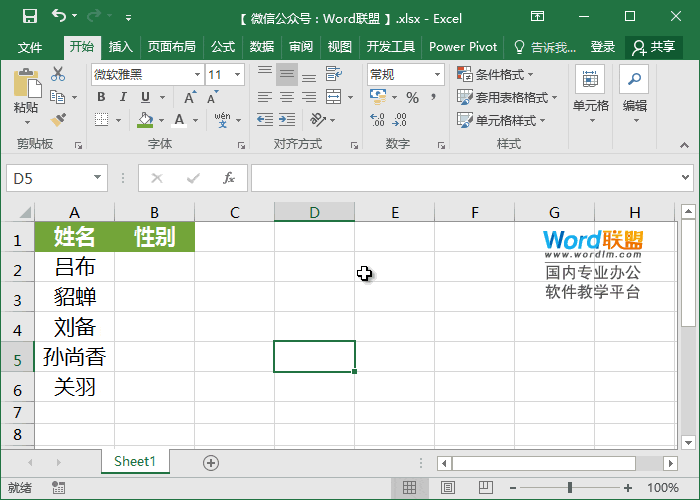Open the number format 常规 dropdown
The image size is (700, 500).
437,74
